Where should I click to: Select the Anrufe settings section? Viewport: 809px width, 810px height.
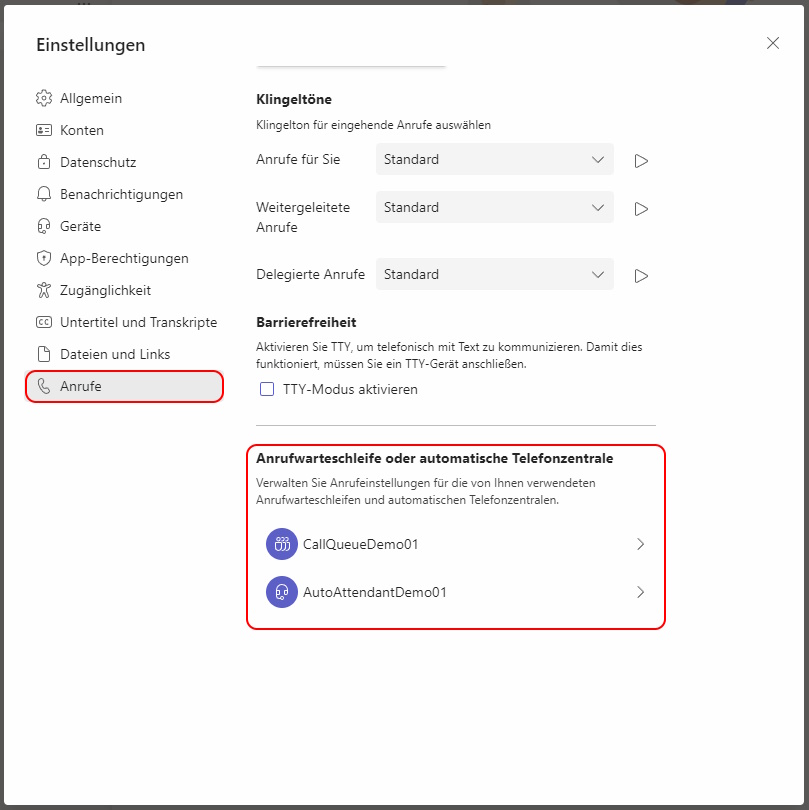pyautogui.click(x=124, y=386)
